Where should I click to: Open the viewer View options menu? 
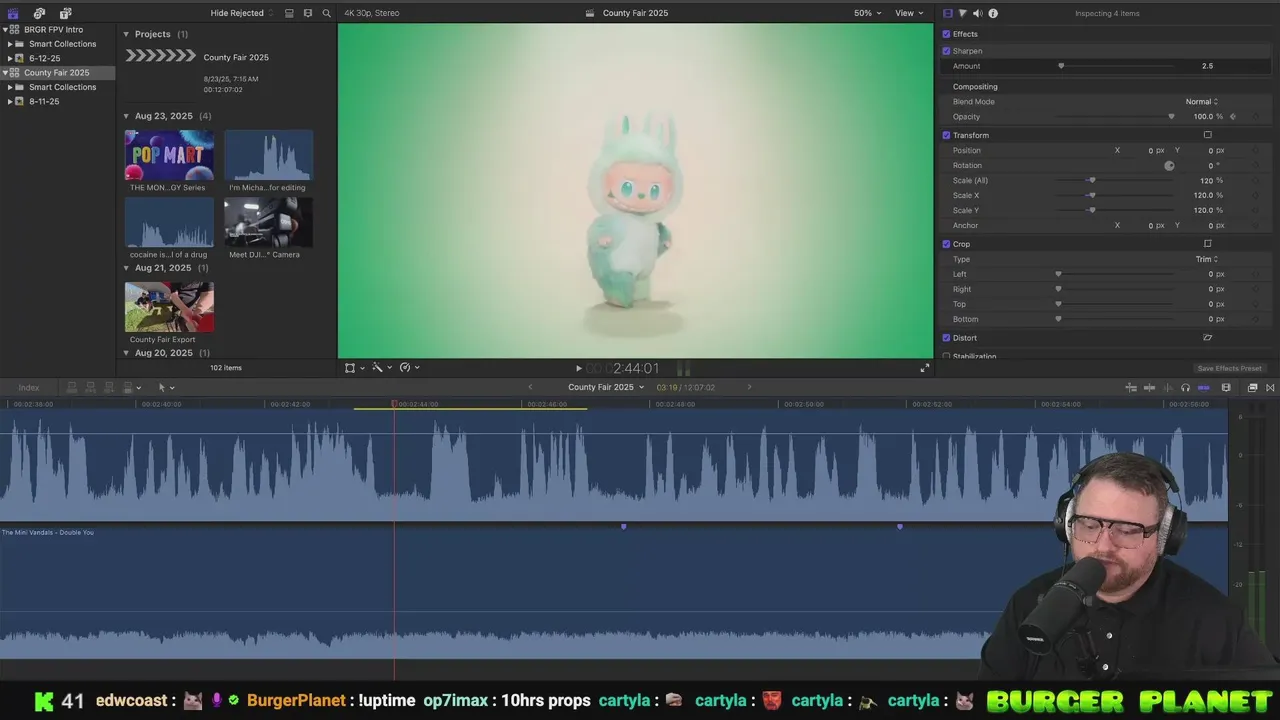click(908, 13)
